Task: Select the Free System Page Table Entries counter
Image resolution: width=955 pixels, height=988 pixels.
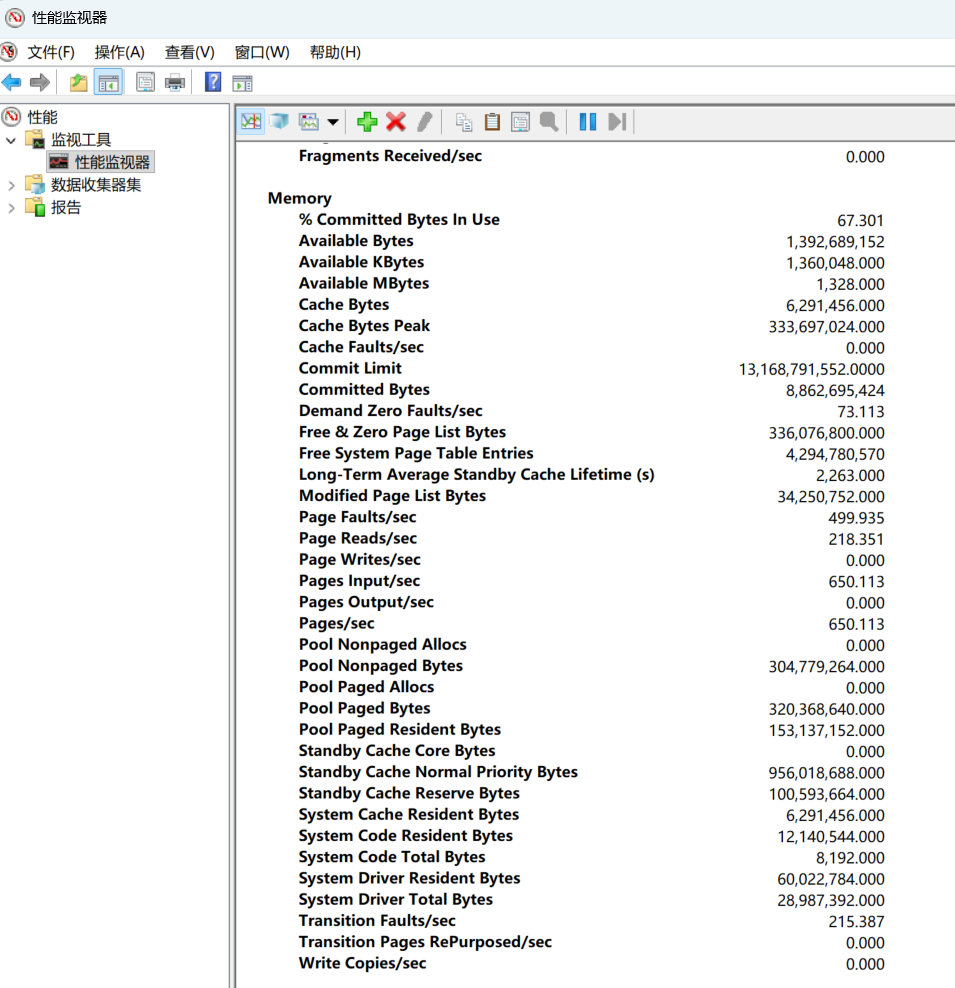Action: coord(416,453)
